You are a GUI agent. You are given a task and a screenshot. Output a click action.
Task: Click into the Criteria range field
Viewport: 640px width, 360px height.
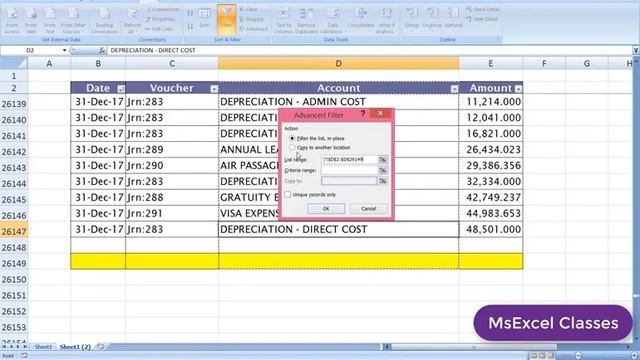349,170
